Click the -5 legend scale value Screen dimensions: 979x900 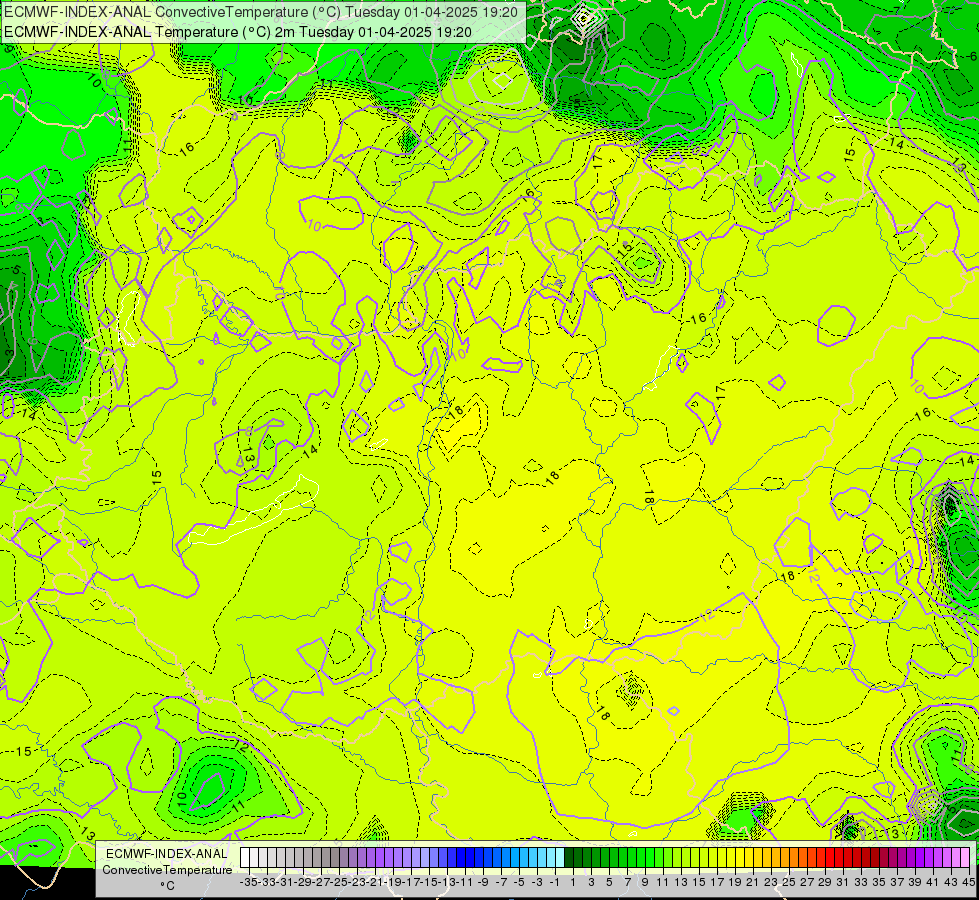tap(519, 882)
